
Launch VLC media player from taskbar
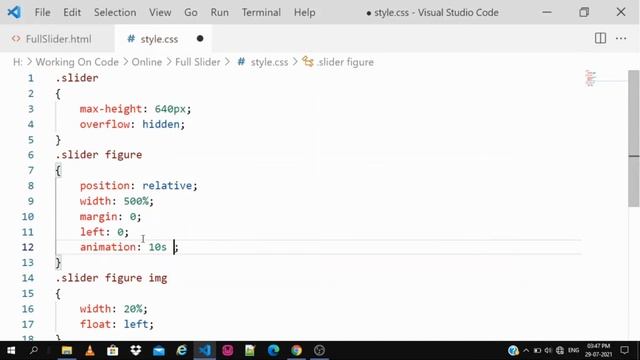tap(90, 350)
